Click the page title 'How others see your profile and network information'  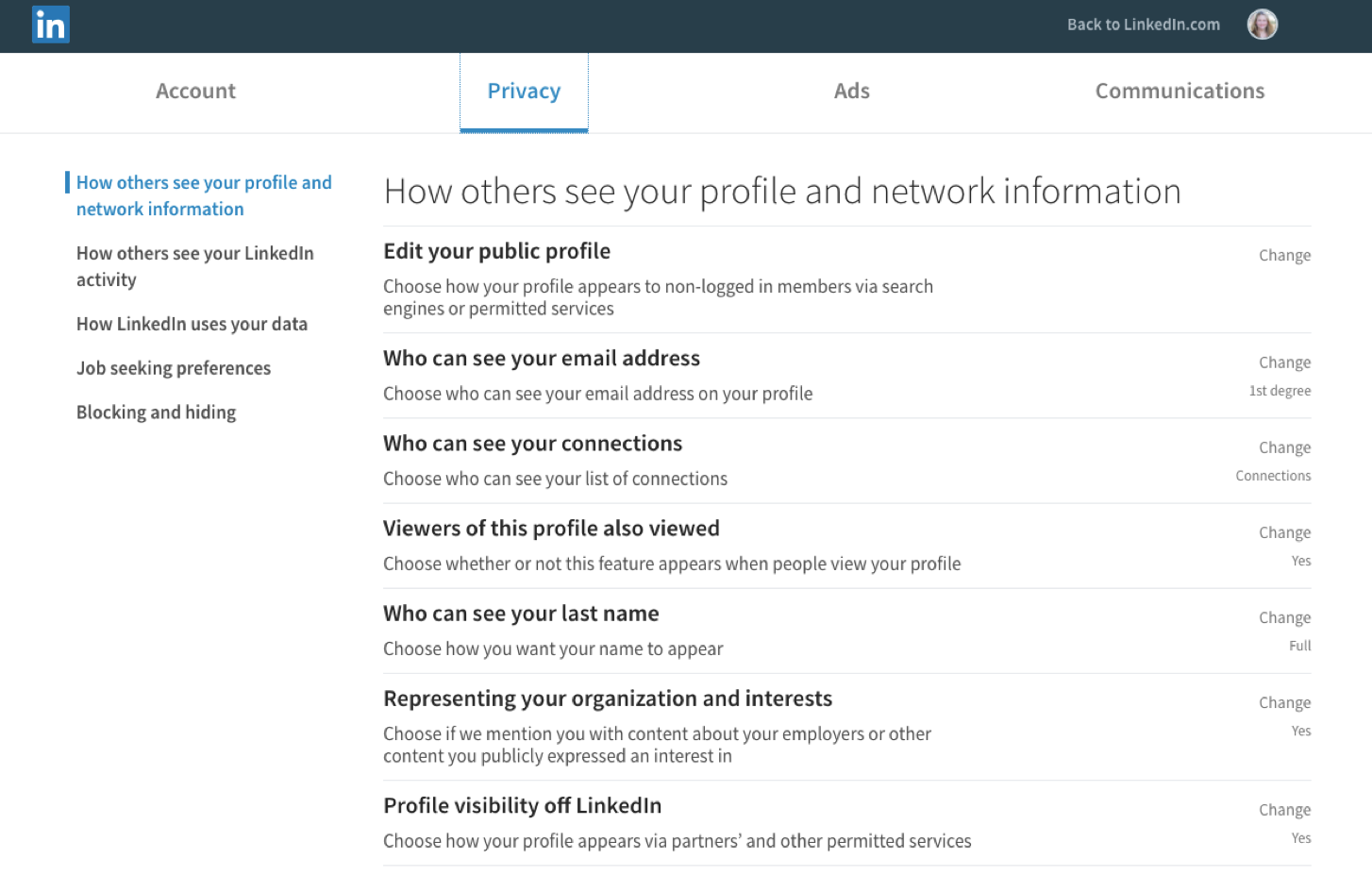782,192
